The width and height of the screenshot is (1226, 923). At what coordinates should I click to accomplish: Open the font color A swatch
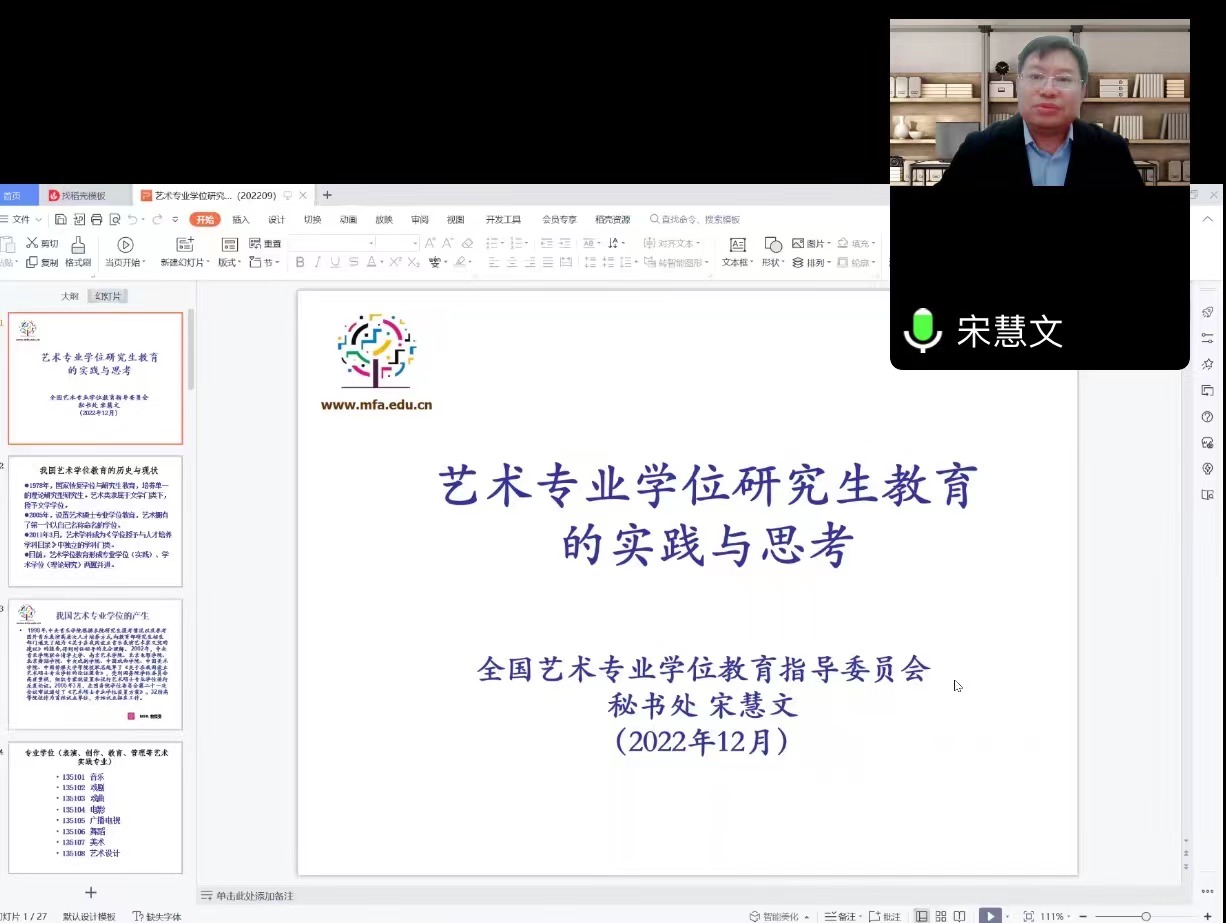click(372, 262)
